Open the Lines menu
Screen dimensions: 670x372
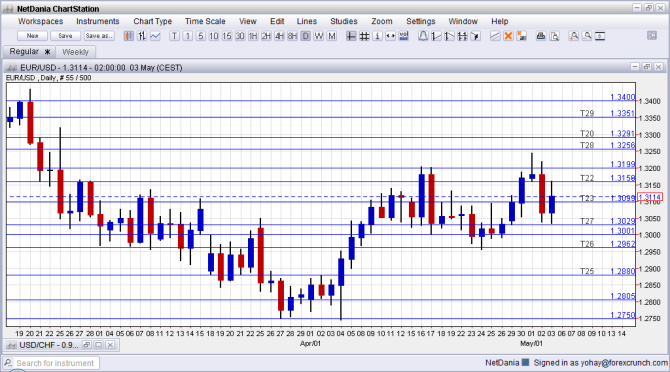pos(307,21)
